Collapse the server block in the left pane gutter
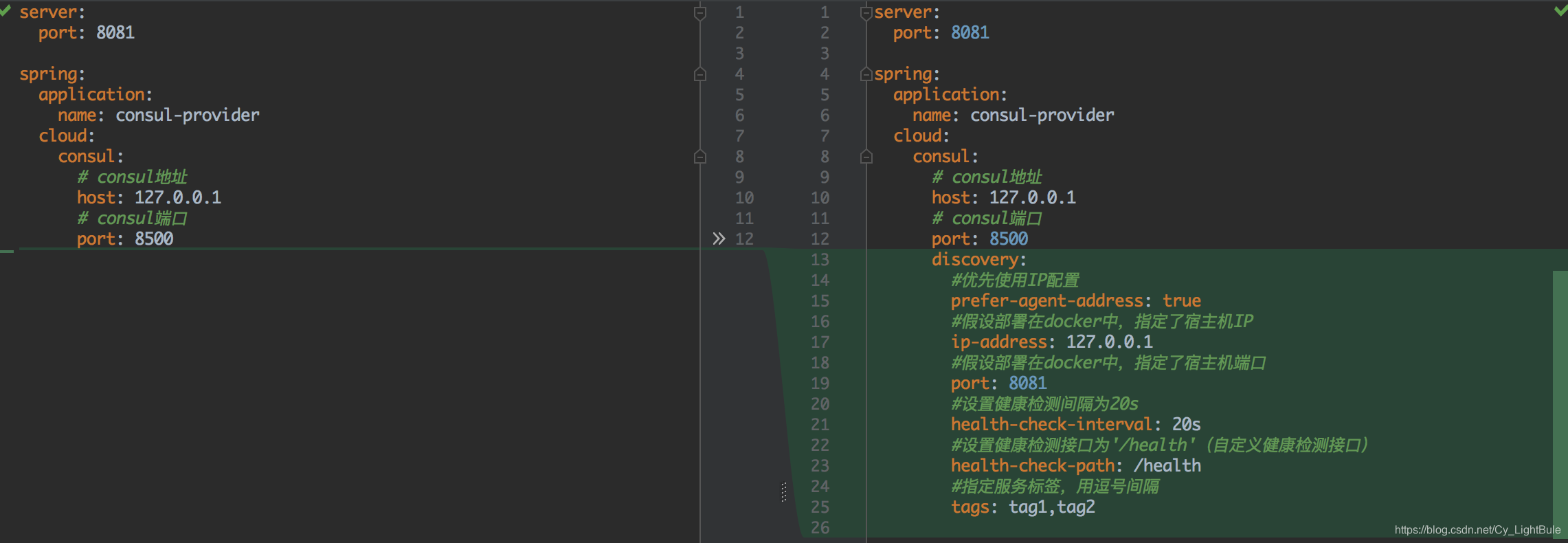1568x543 pixels. point(700,12)
